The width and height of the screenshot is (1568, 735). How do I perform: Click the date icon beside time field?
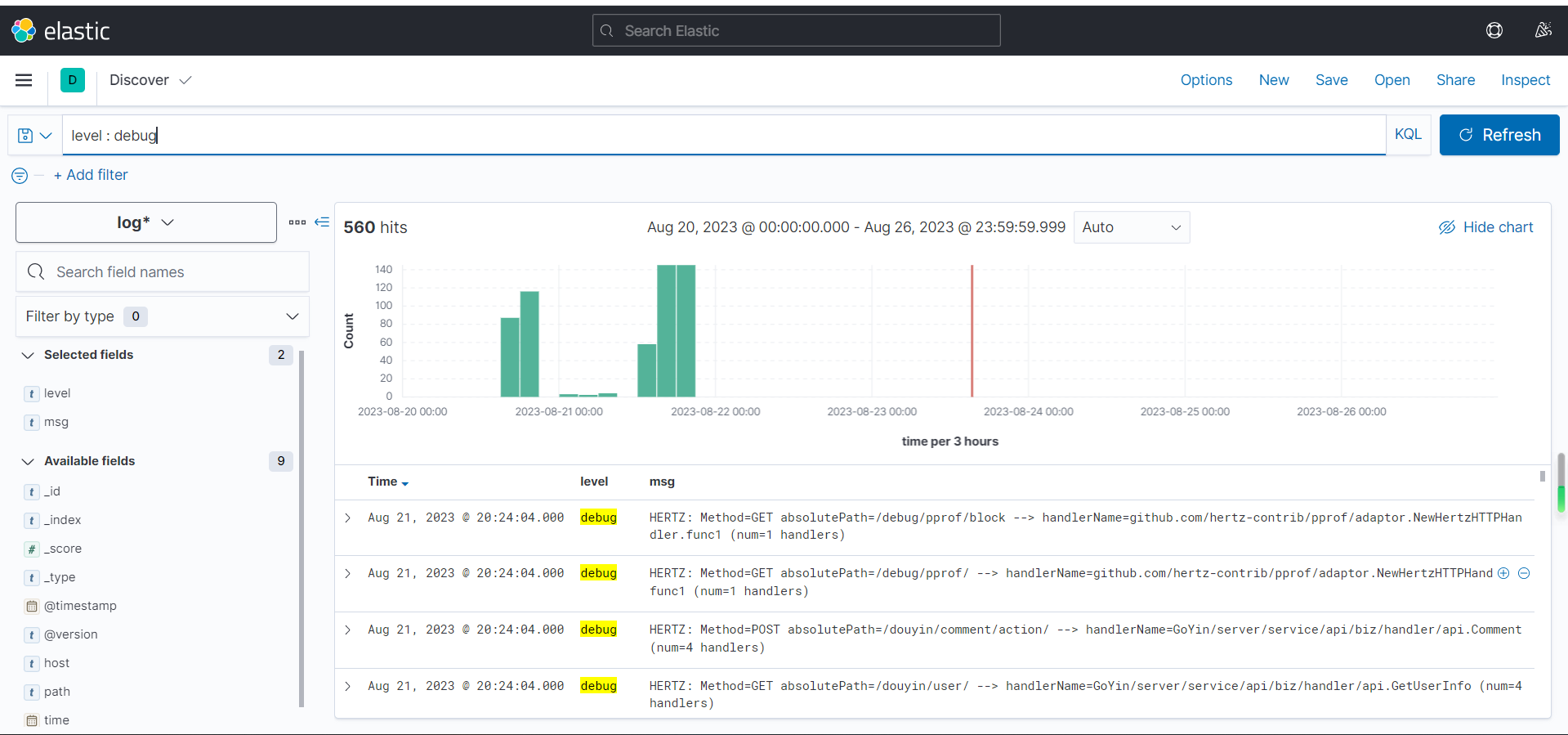32,721
